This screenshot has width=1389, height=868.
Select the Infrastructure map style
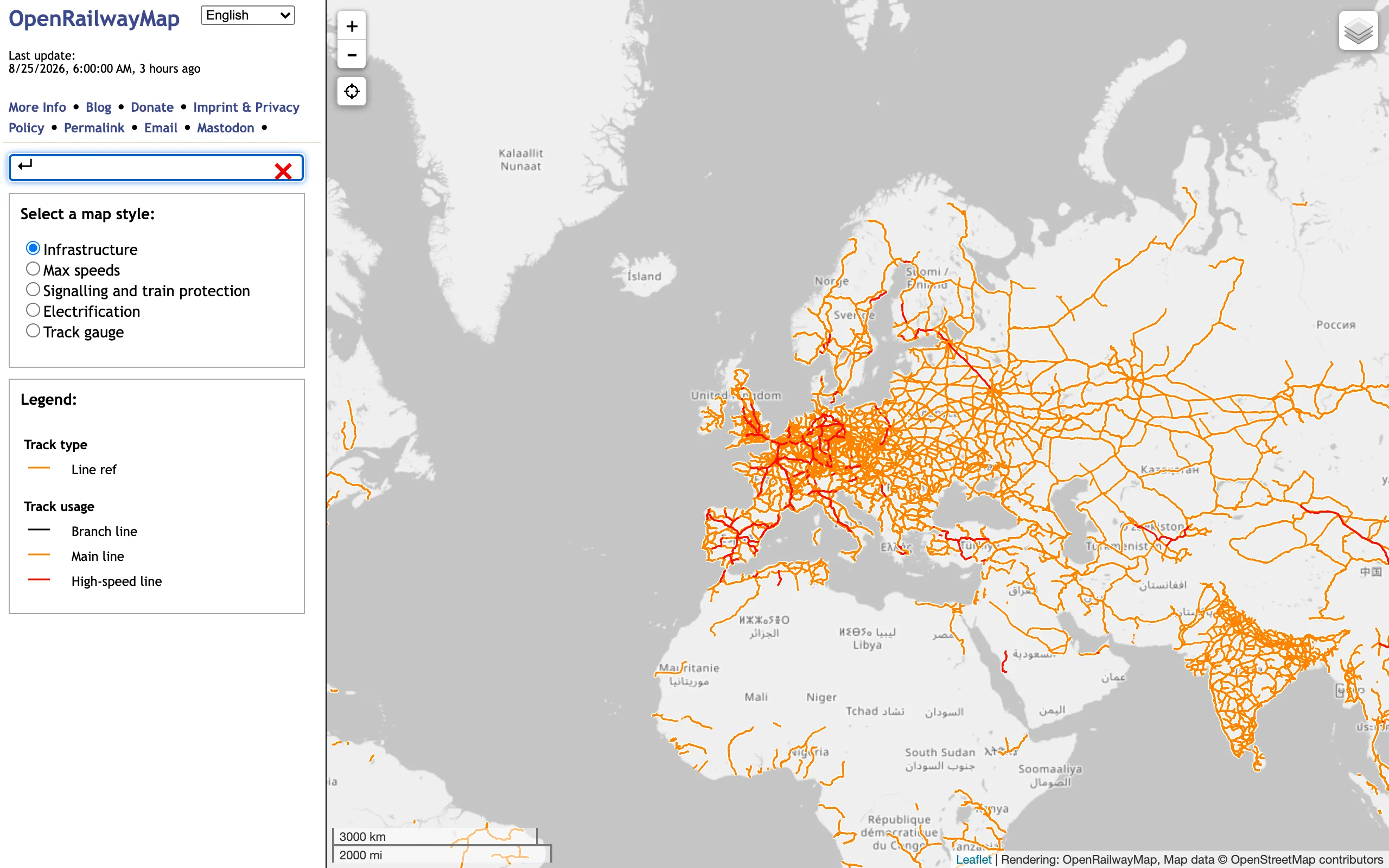pos(33,248)
